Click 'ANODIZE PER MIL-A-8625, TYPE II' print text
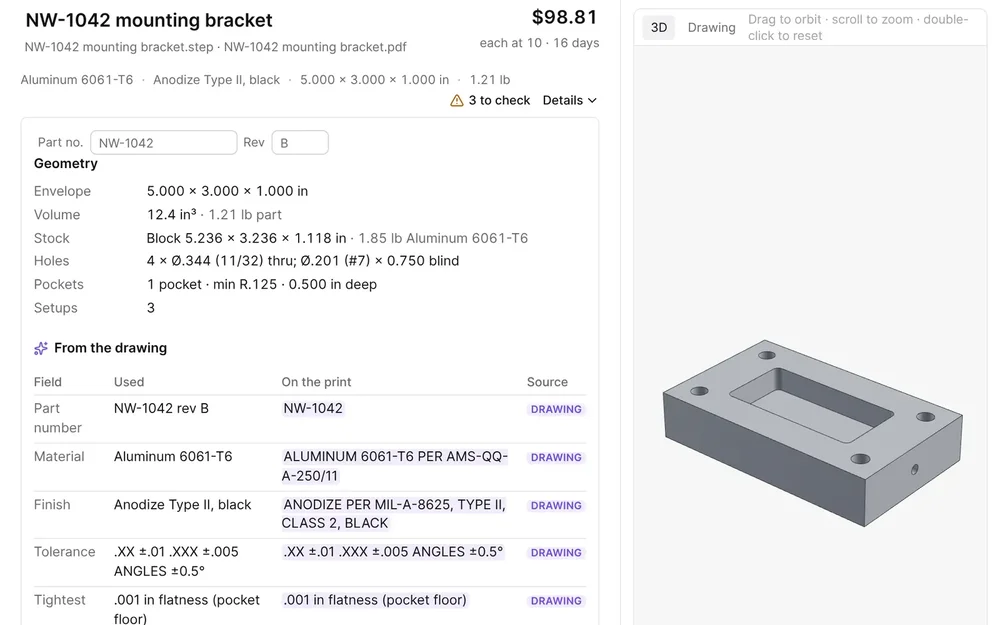The width and height of the screenshot is (1000, 625). click(x=394, y=505)
